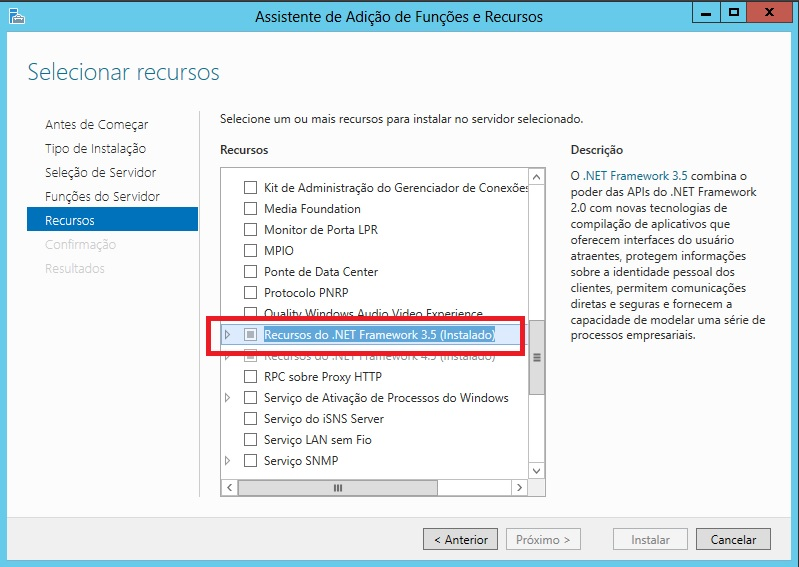Tick RPC sobre Proxy HTTP checkbox
This screenshot has height=567, width=799.
(x=251, y=377)
